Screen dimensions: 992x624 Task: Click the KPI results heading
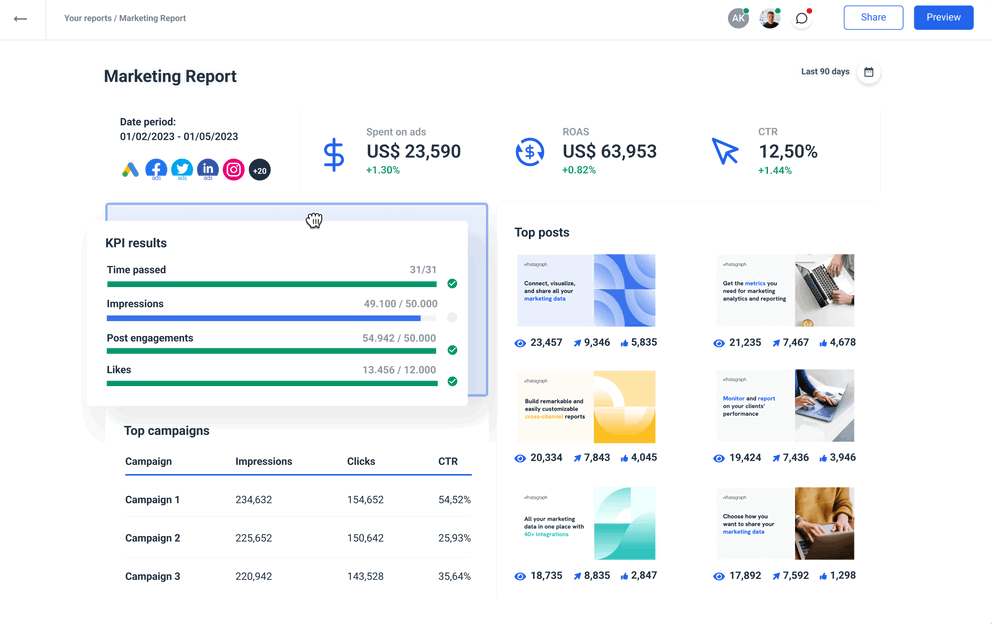[x=136, y=243]
